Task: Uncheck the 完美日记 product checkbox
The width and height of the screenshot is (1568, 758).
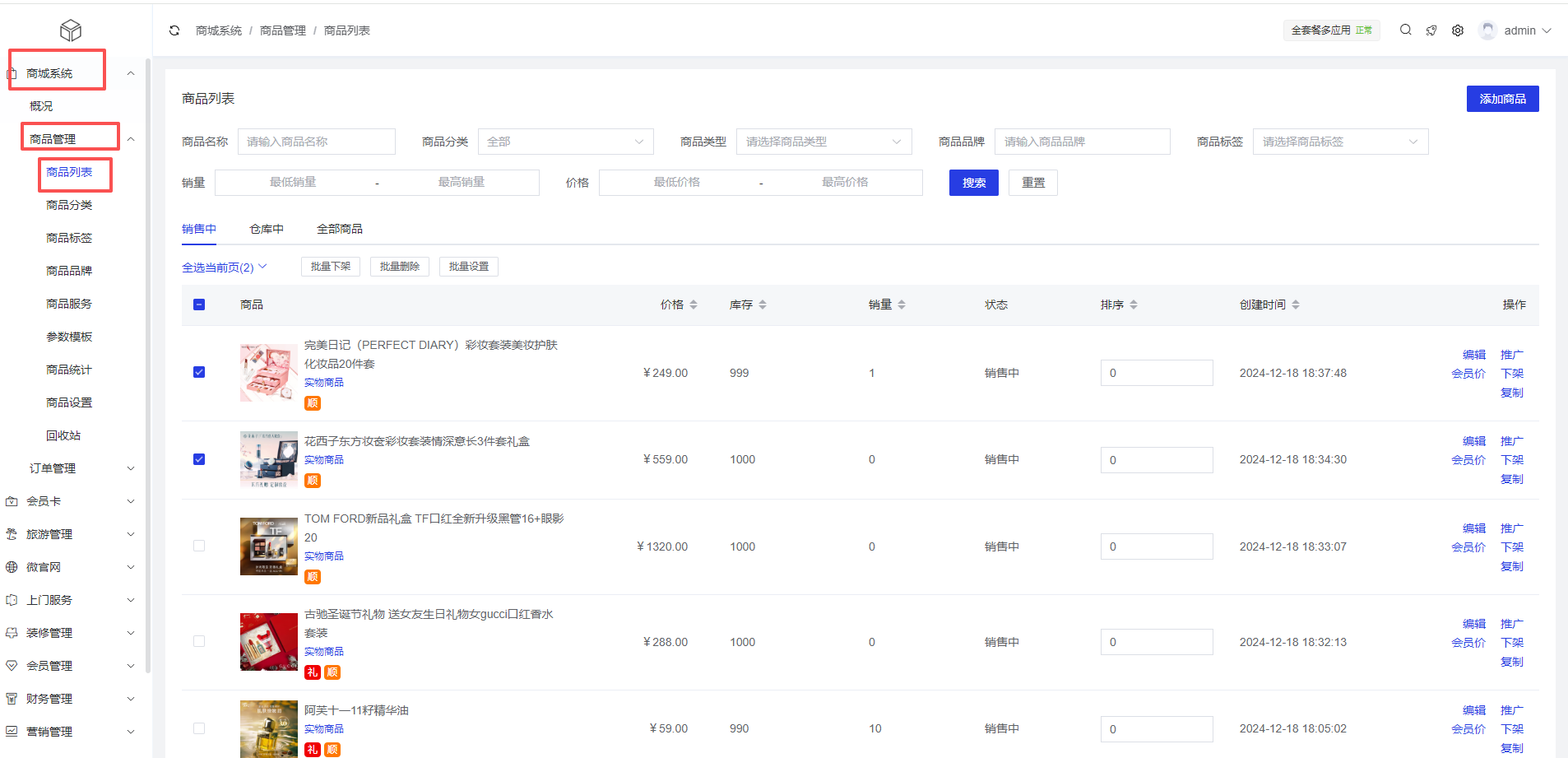Action: tap(199, 372)
